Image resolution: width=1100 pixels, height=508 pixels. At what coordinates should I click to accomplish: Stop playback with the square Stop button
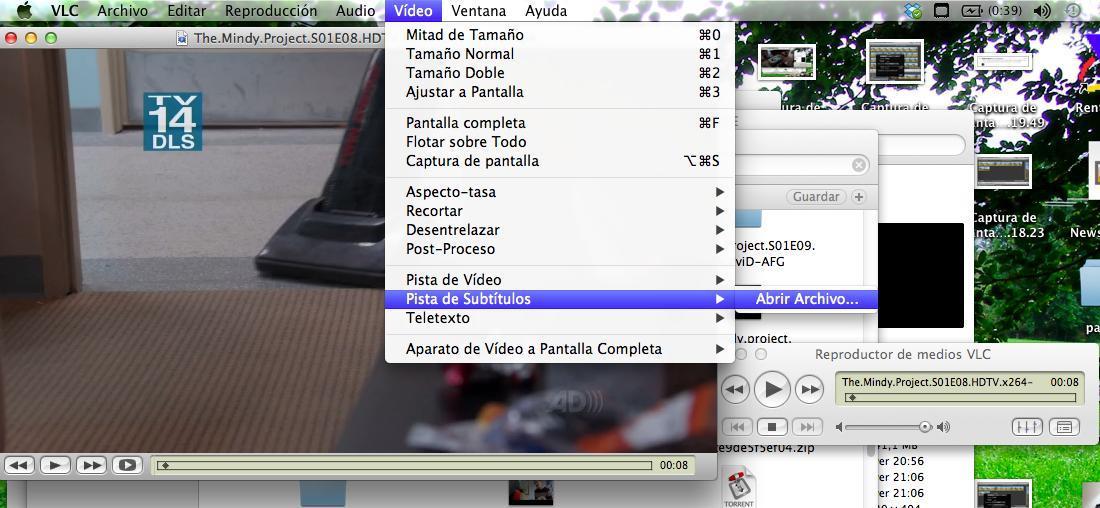(771, 427)
